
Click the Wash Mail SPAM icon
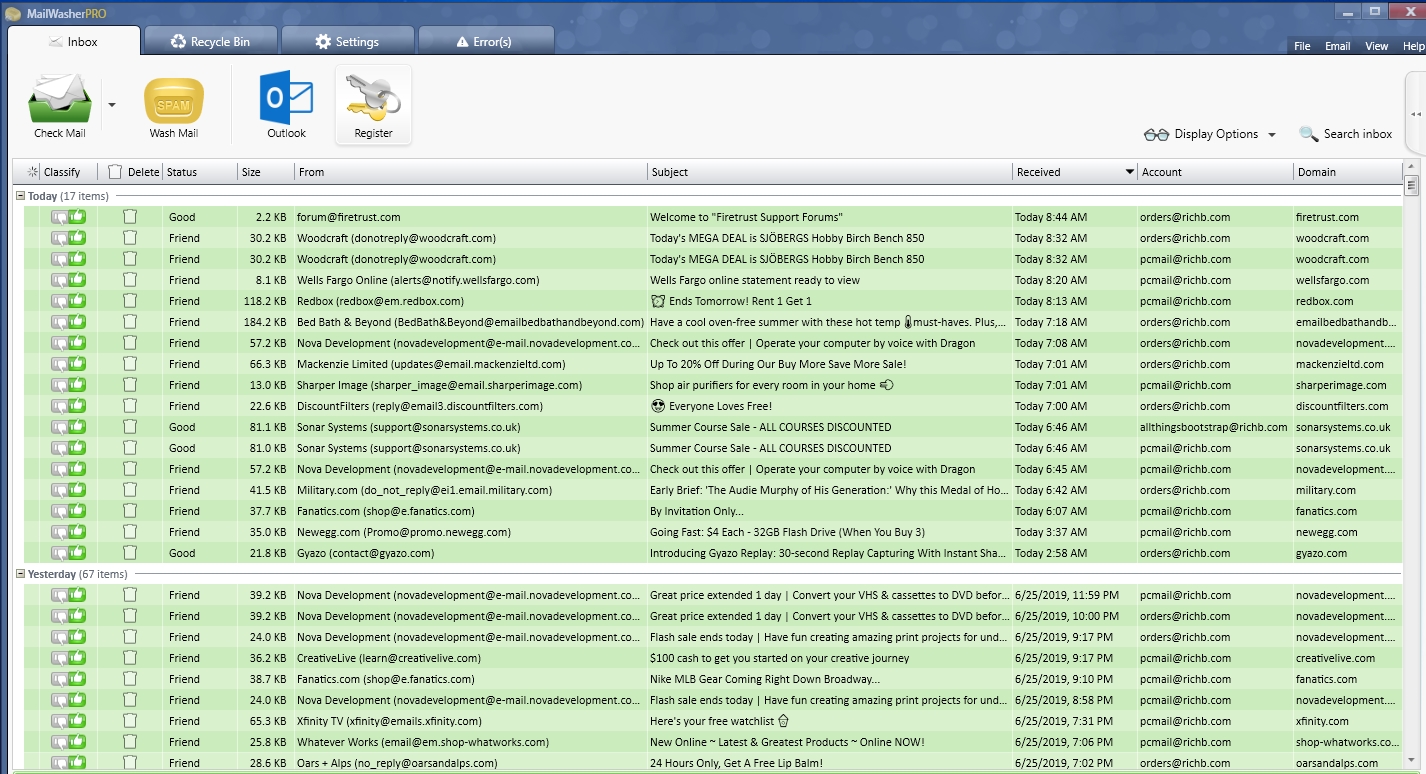pyautogui.click(x=174, y=100)
